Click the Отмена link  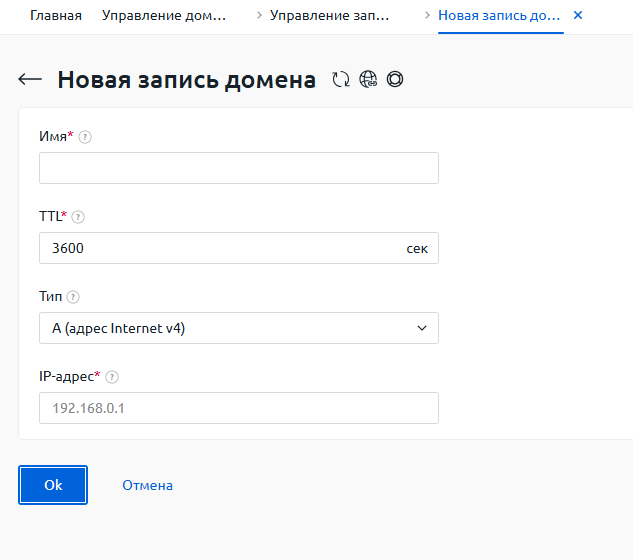[x=147, y=485]
